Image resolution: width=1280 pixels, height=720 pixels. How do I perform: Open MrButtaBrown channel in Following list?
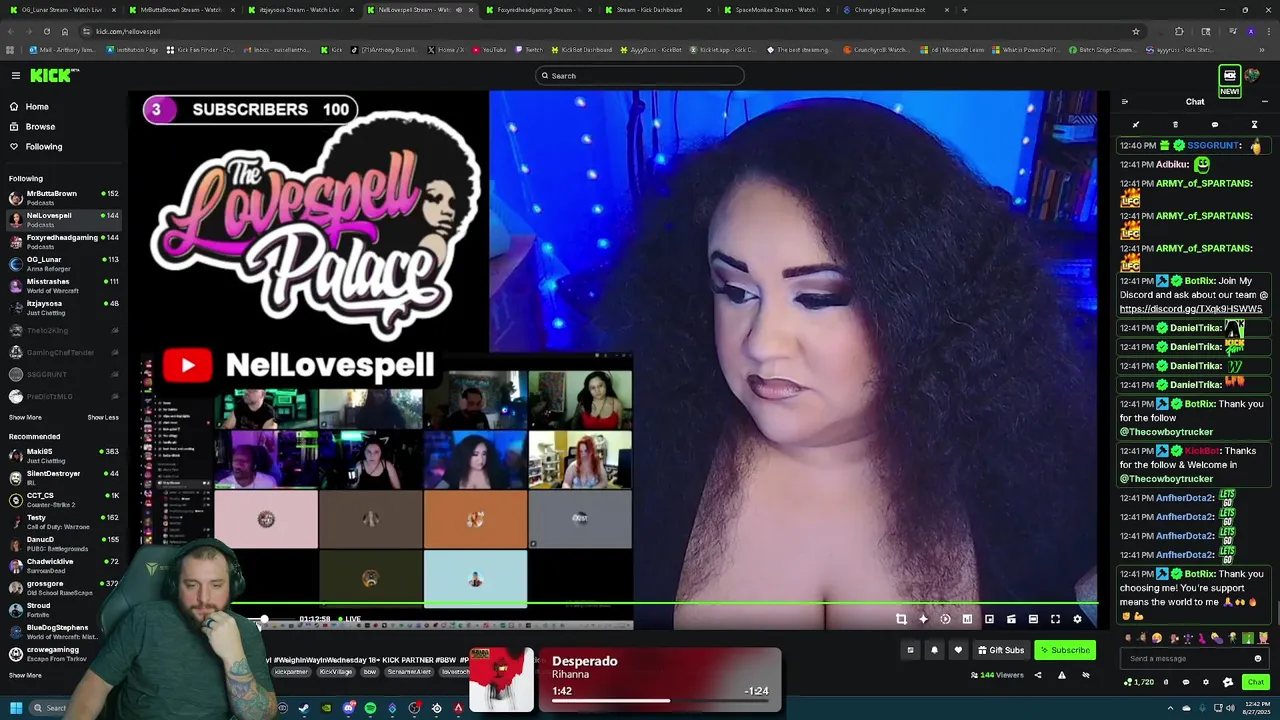[x=63, y=197]
